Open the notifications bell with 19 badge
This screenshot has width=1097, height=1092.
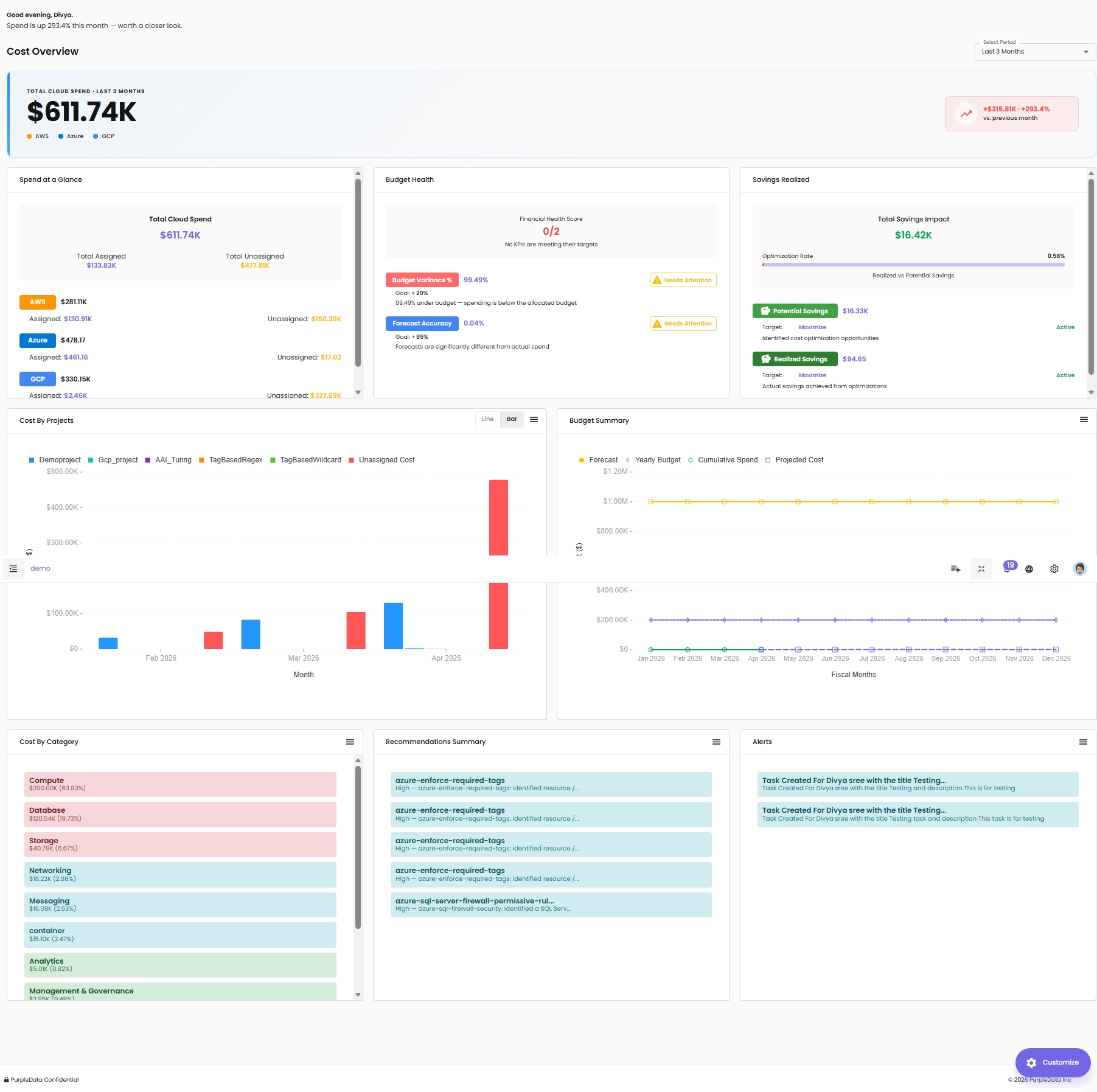click(x=1008, y=568)
